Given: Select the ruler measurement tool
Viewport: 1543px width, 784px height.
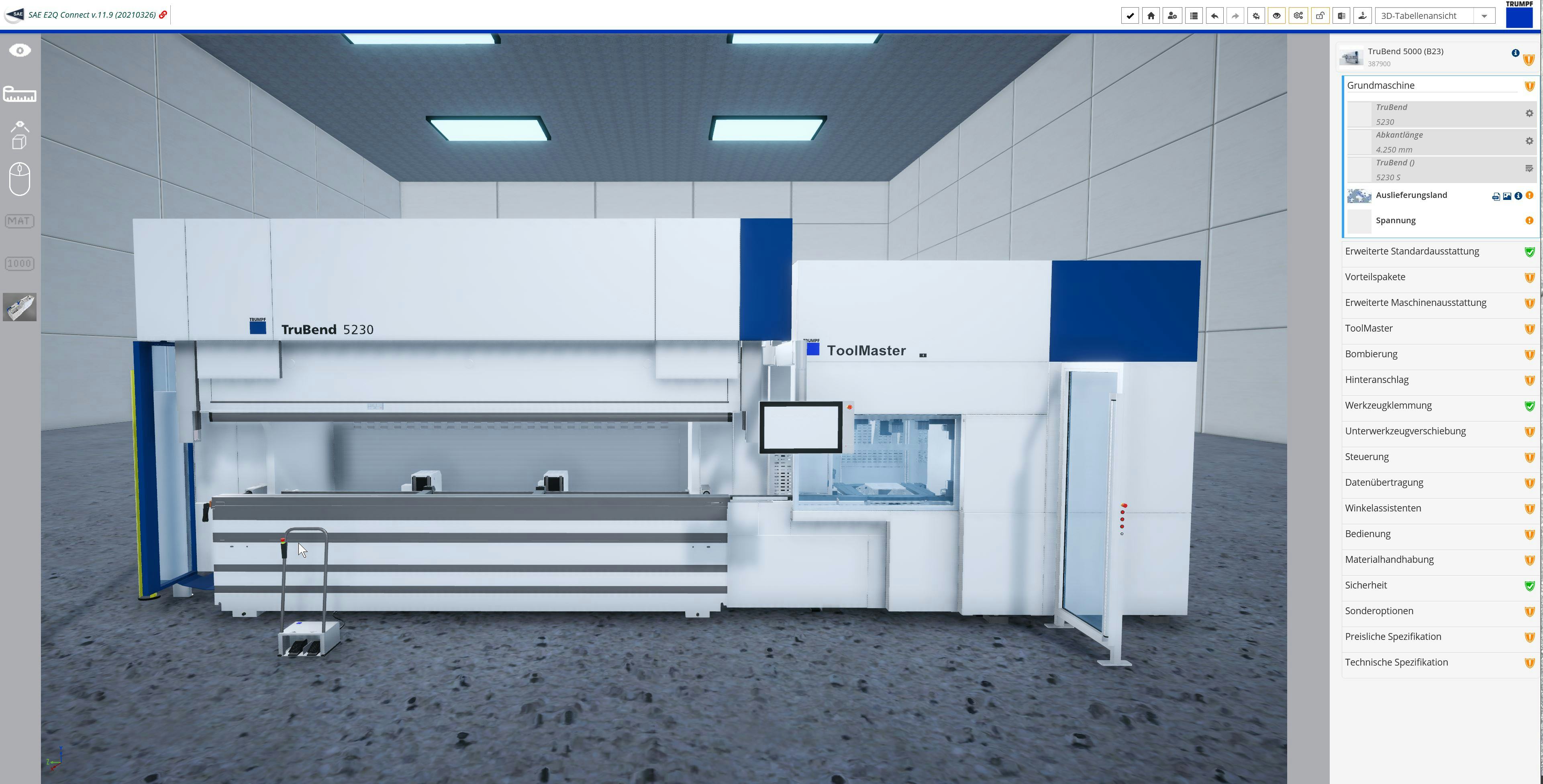Looking at the screenshot, I should (x=20, y=94).
